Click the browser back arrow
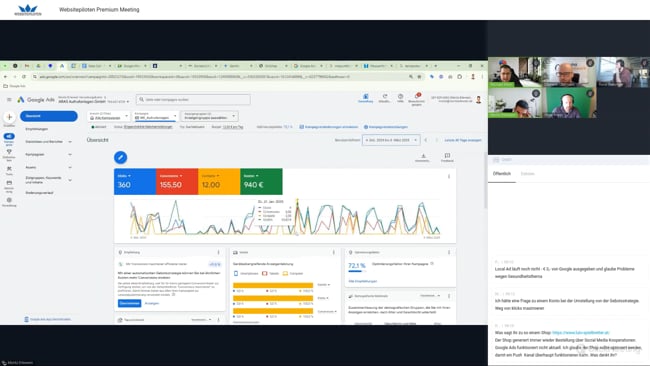 click(5, 77)
